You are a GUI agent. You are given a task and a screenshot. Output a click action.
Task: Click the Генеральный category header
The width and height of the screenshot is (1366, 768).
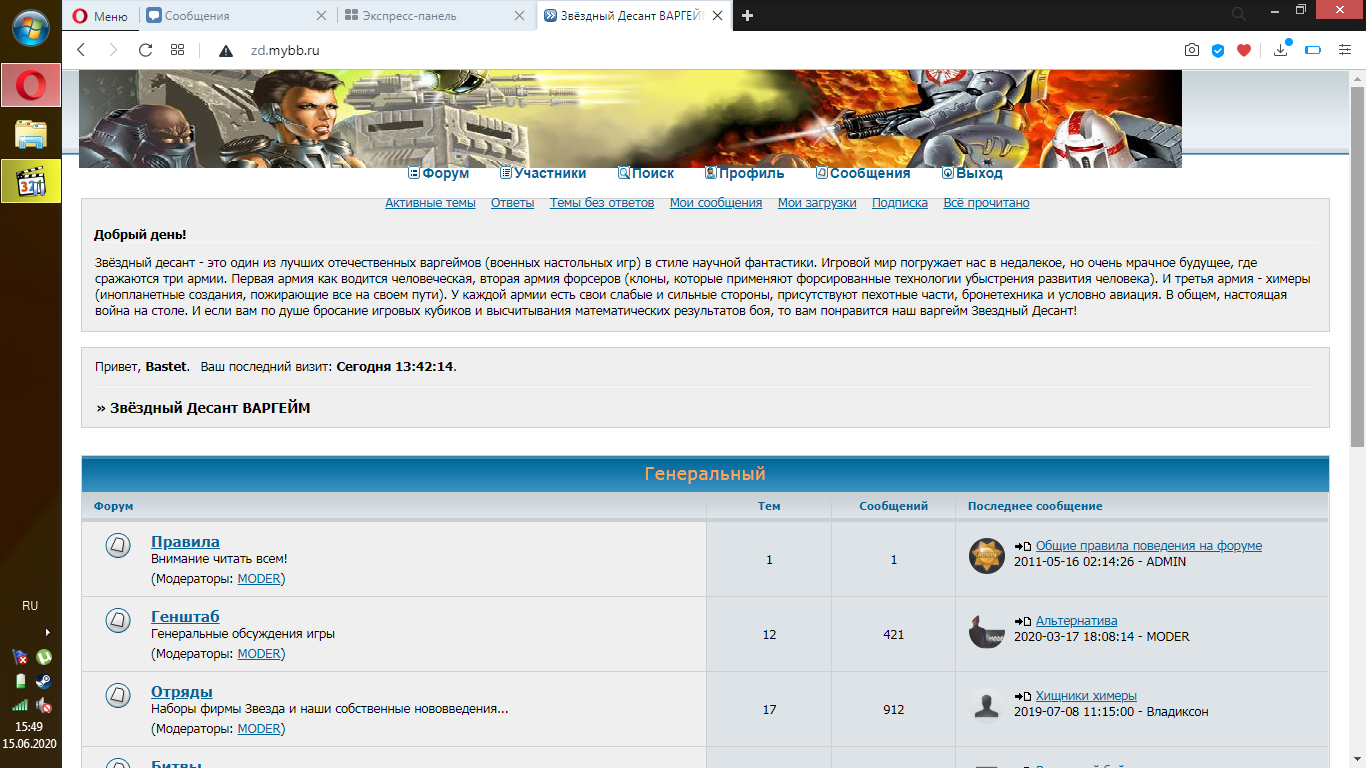click(x=705, y=474)
